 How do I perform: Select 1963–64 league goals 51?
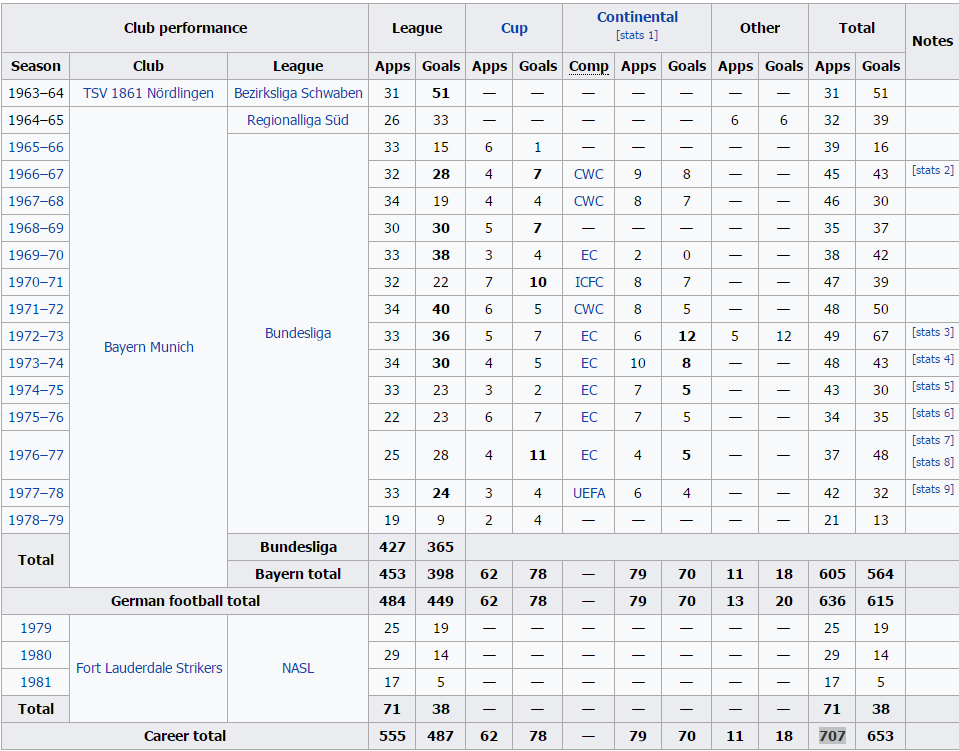point(440,93)
